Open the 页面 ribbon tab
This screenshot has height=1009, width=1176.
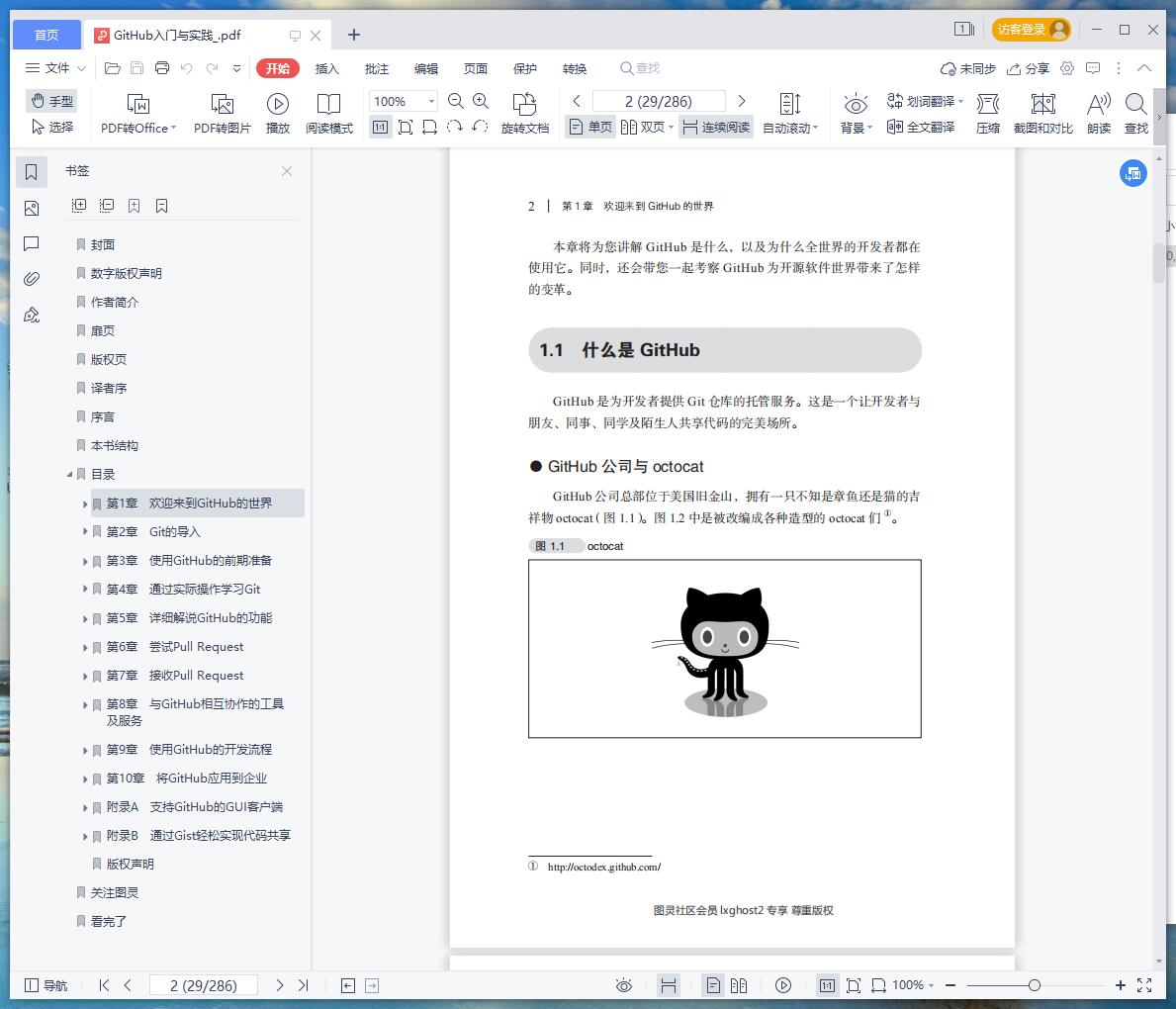pyautogui.click(x=476, y=68)
